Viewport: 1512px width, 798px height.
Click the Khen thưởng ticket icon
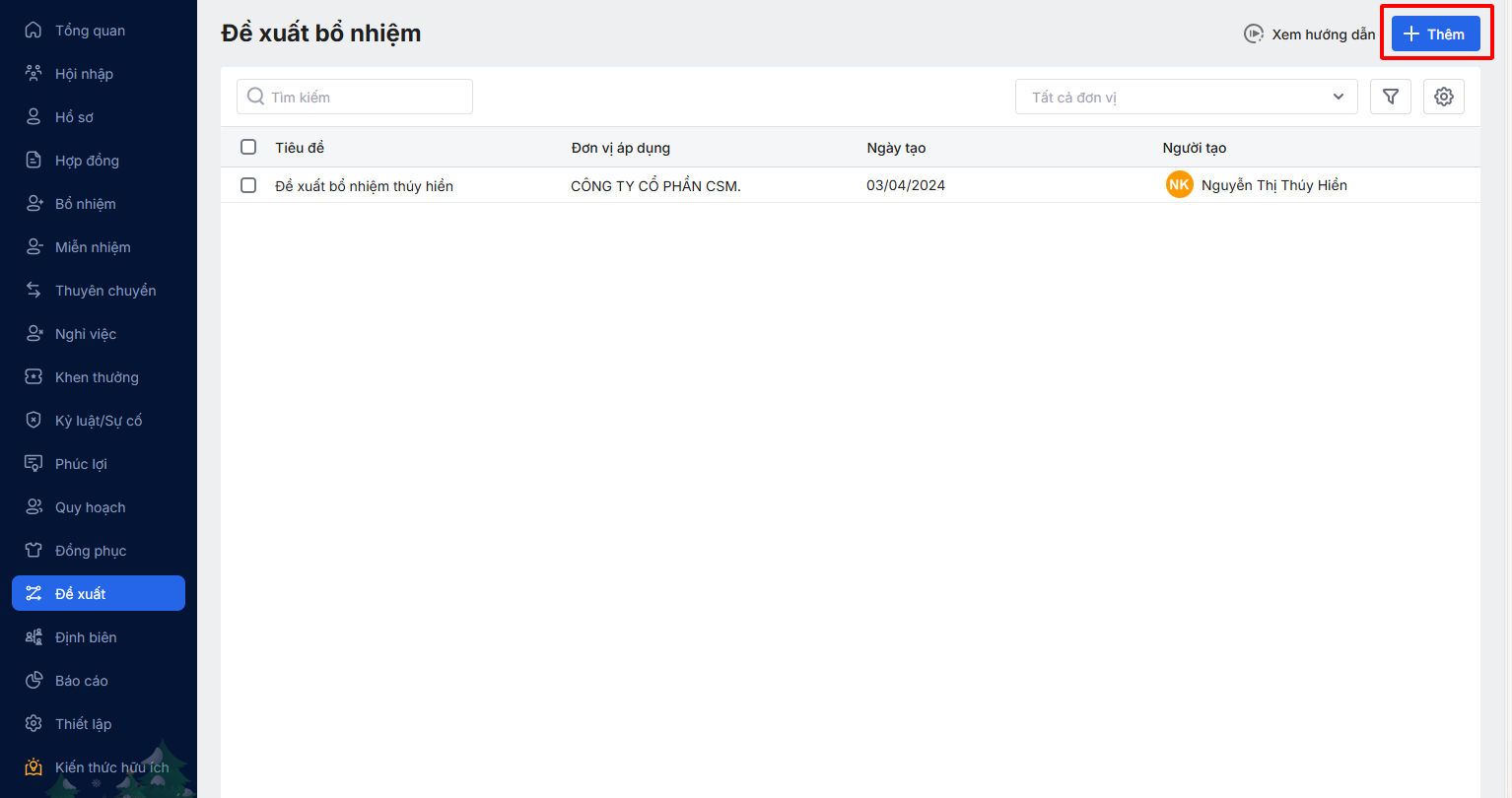coord(34,377)
